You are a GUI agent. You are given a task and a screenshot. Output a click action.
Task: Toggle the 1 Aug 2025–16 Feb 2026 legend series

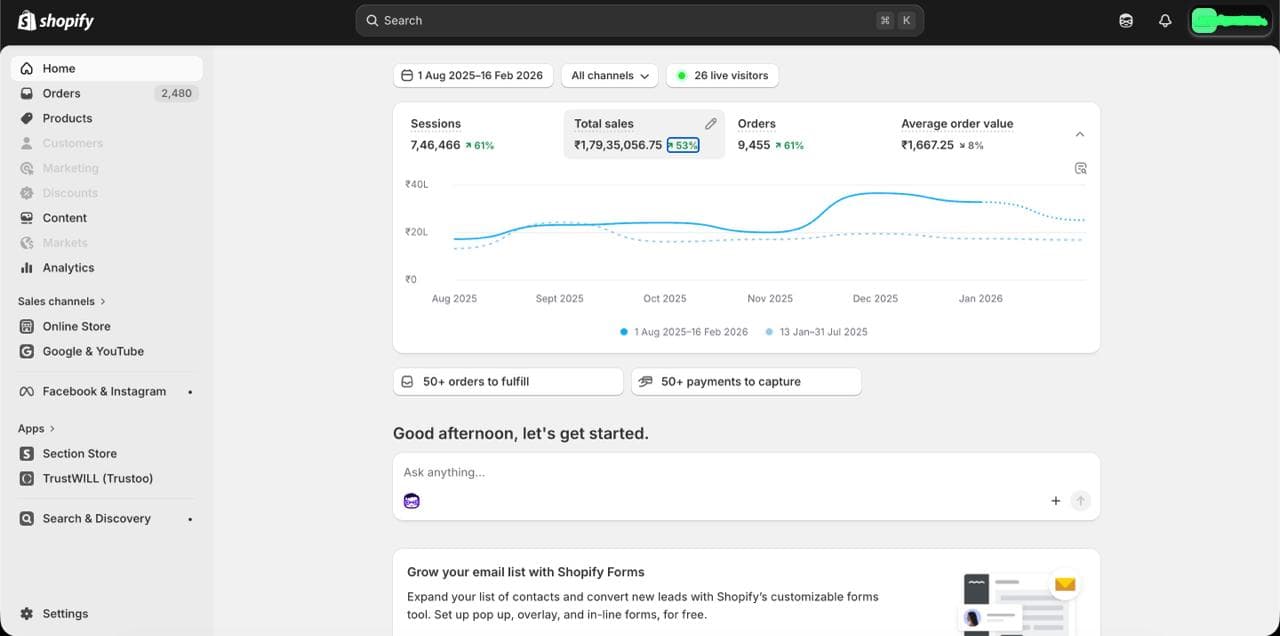pos(684,332)
